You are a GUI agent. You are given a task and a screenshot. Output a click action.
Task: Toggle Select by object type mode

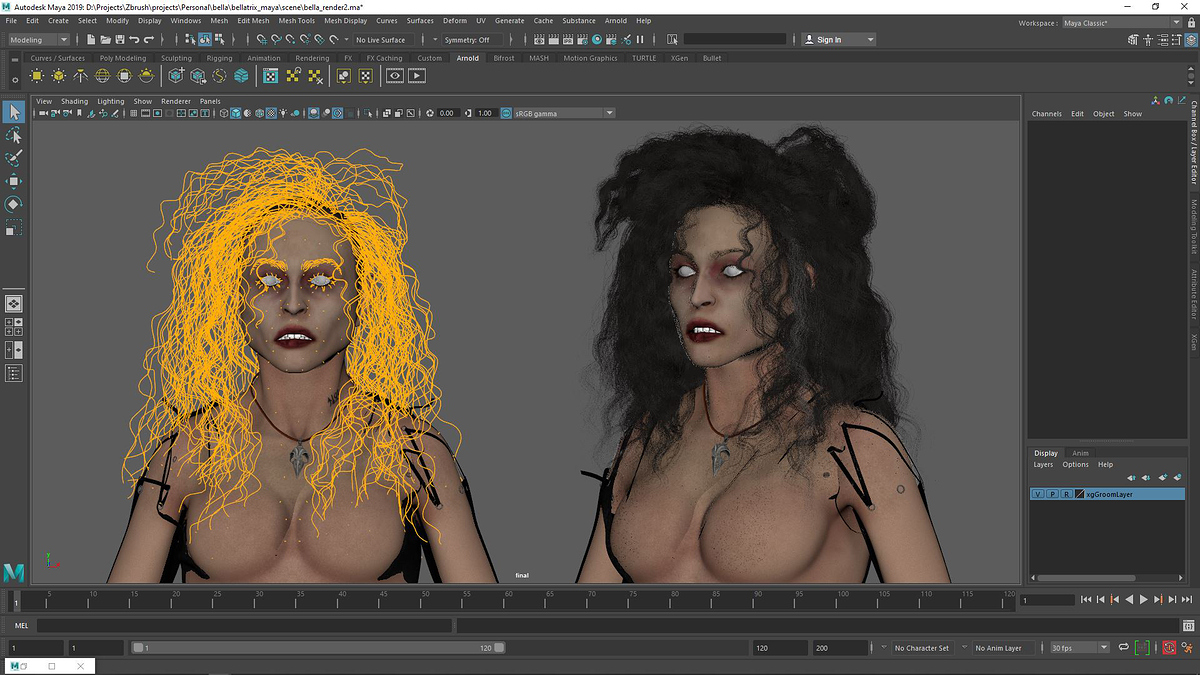[204, 40]
